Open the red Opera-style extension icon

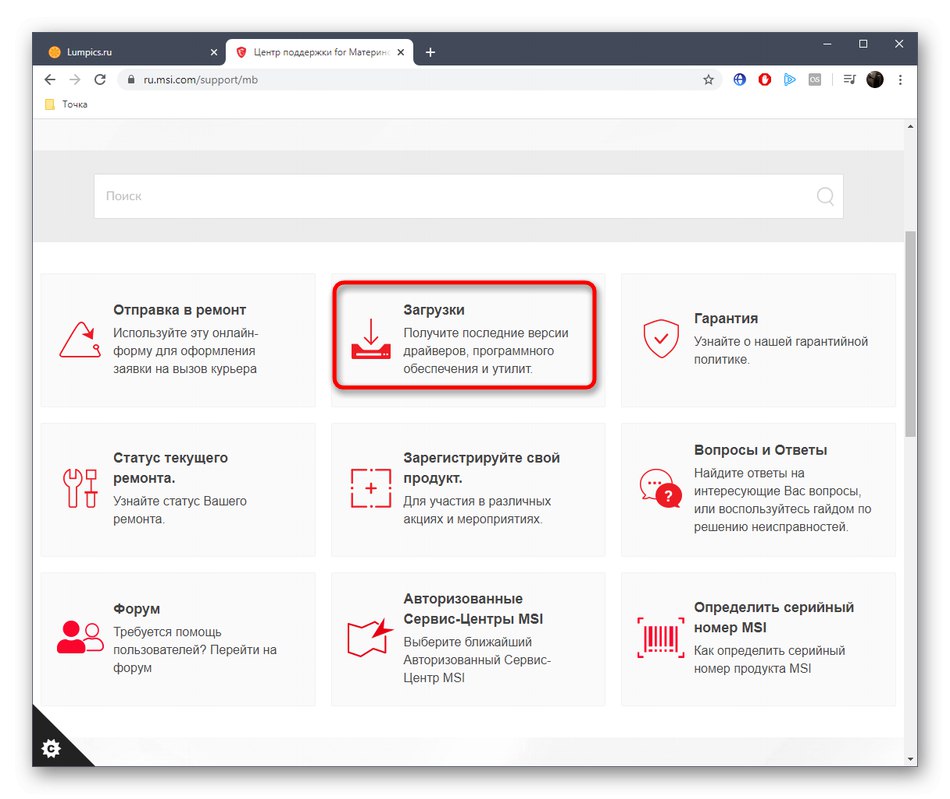pyautogui.click(x=765, y=79)
